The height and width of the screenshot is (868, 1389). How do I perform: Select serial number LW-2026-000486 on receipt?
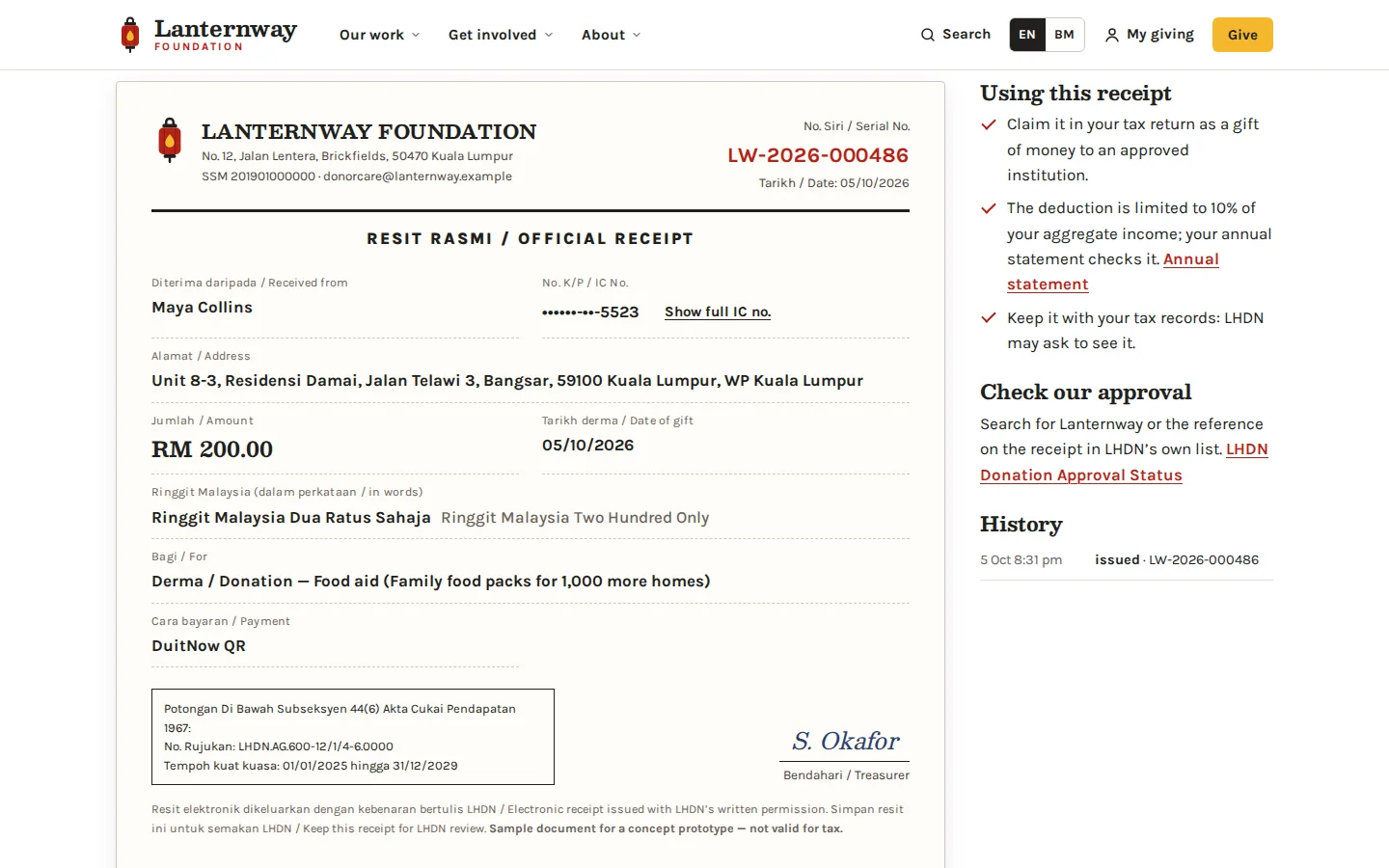(818, 155)
